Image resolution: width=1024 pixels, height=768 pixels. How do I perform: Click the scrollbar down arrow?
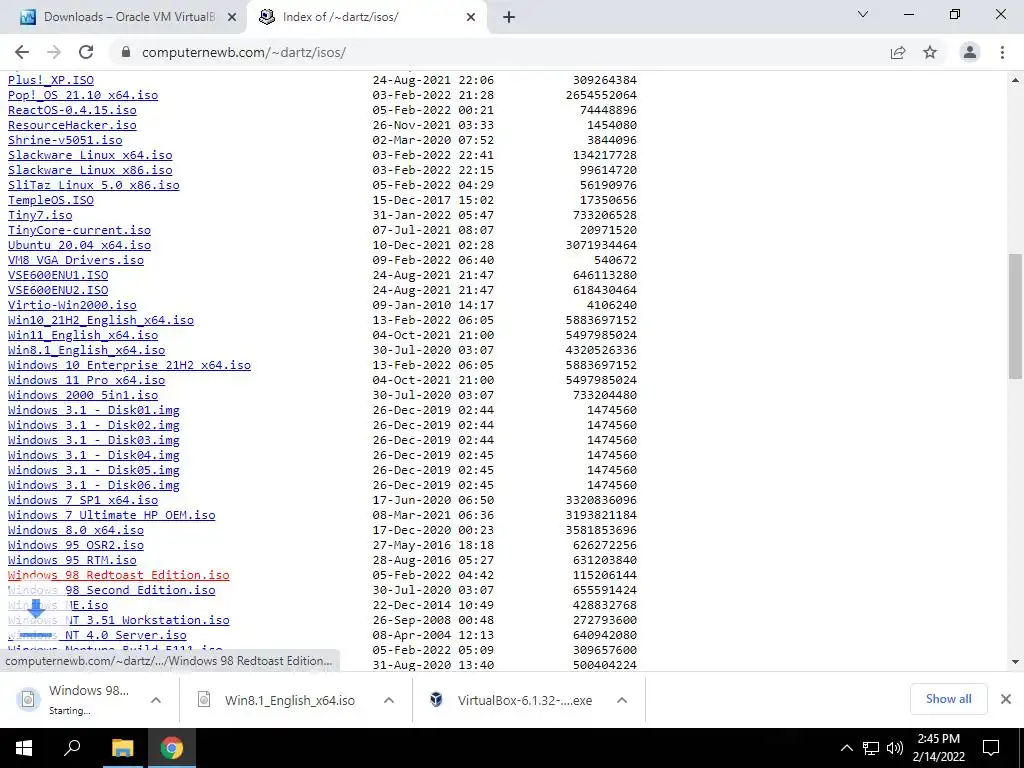coord(1015,662)
